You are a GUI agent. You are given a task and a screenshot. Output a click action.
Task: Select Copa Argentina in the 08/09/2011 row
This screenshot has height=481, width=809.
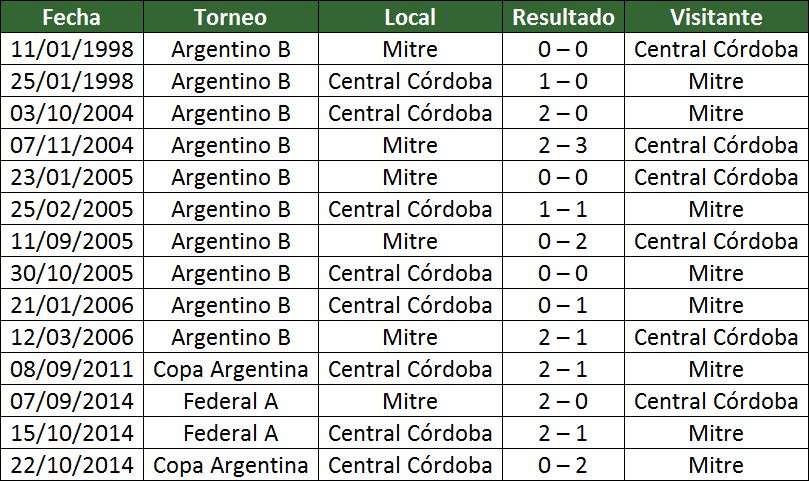230,369
